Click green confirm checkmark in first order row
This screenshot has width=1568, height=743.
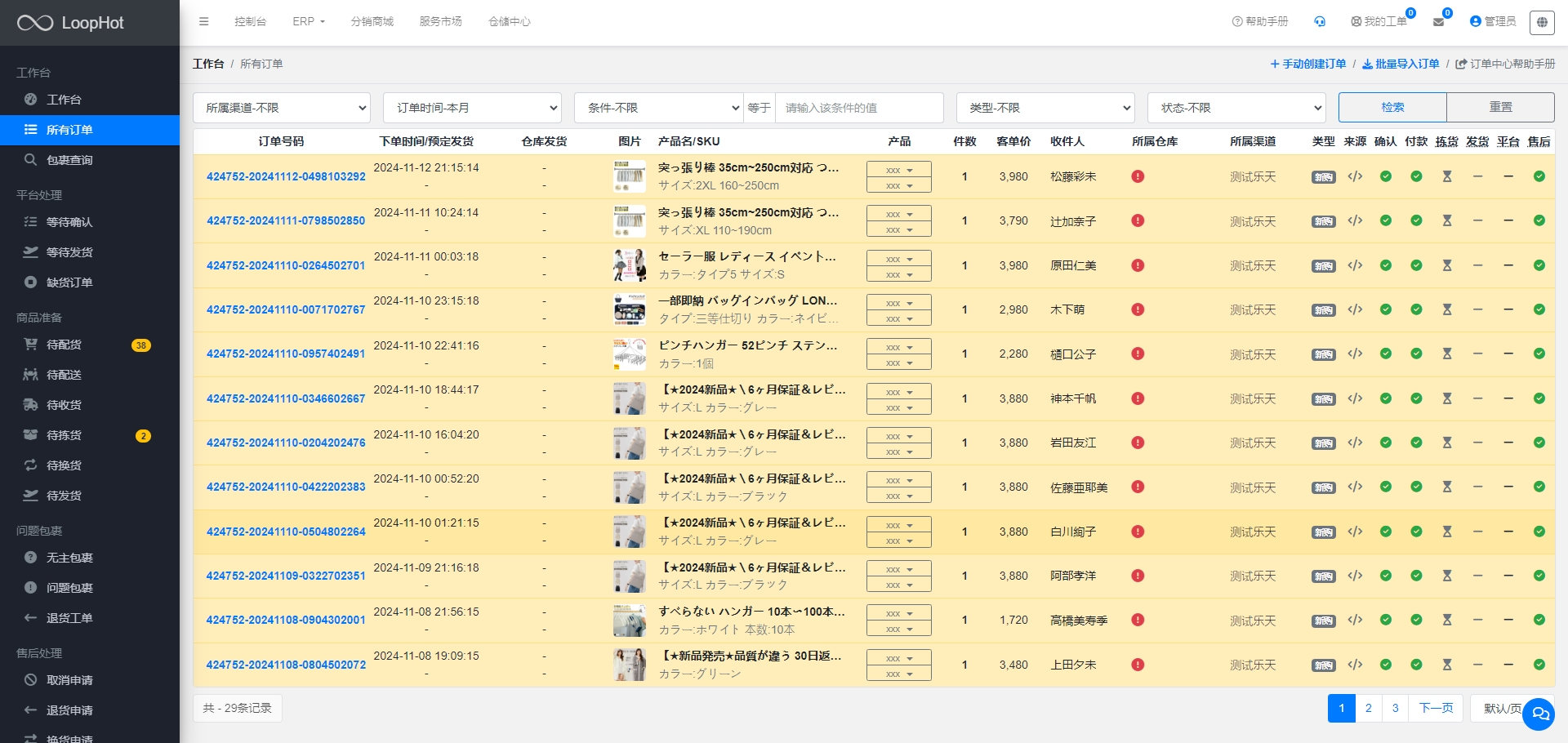coord(1386,176)
